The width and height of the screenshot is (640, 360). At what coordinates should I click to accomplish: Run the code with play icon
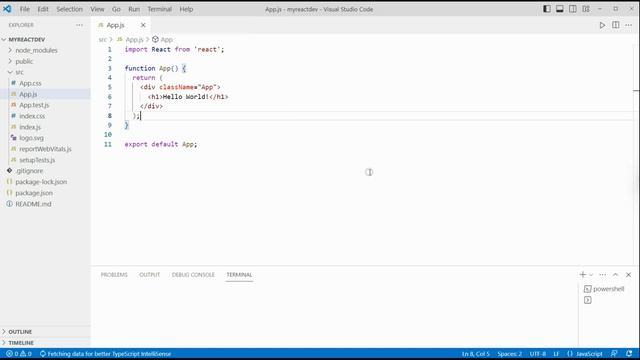[602, 25]
